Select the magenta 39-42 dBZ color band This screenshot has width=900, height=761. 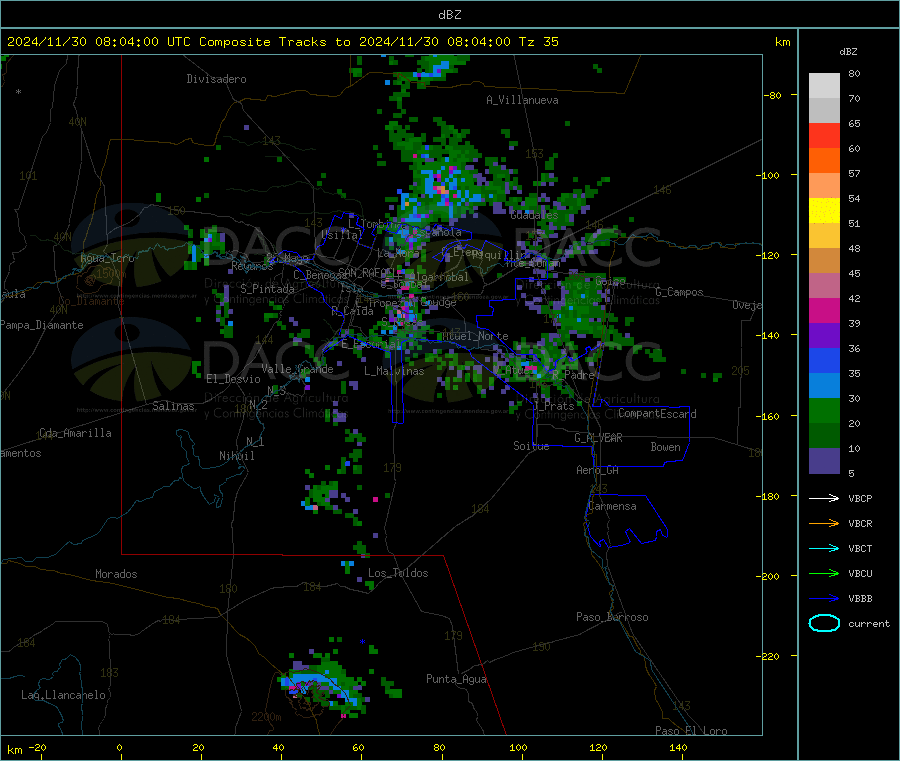point(824,310)
